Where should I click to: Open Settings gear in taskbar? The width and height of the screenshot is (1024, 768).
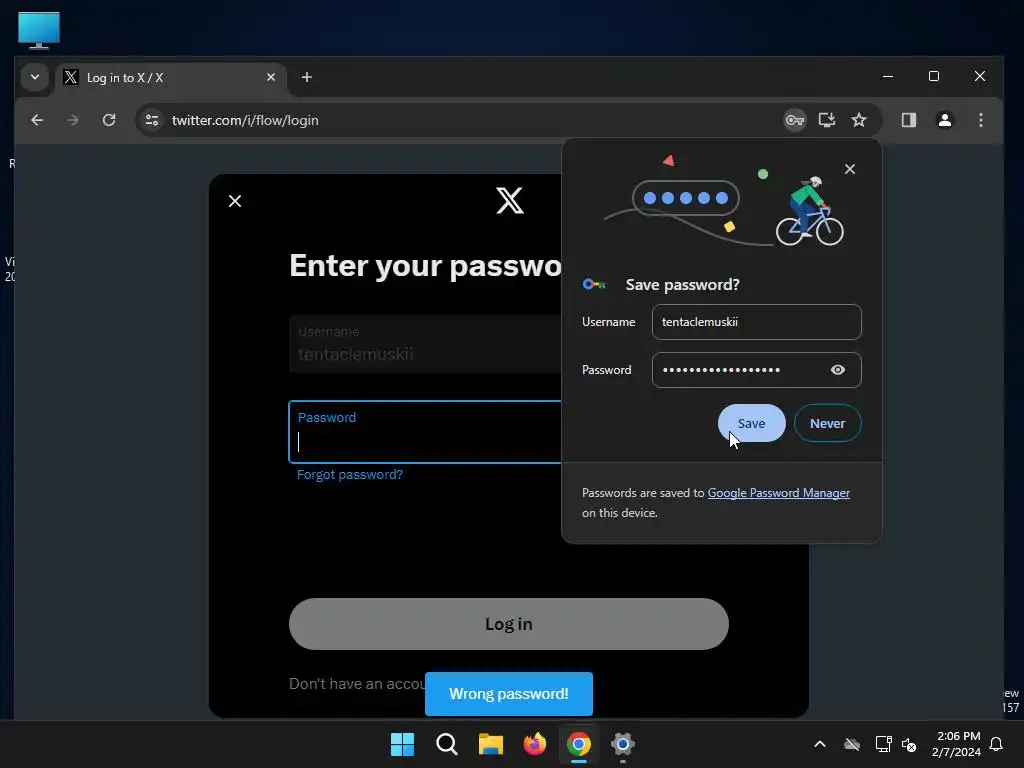pos(623,744)
